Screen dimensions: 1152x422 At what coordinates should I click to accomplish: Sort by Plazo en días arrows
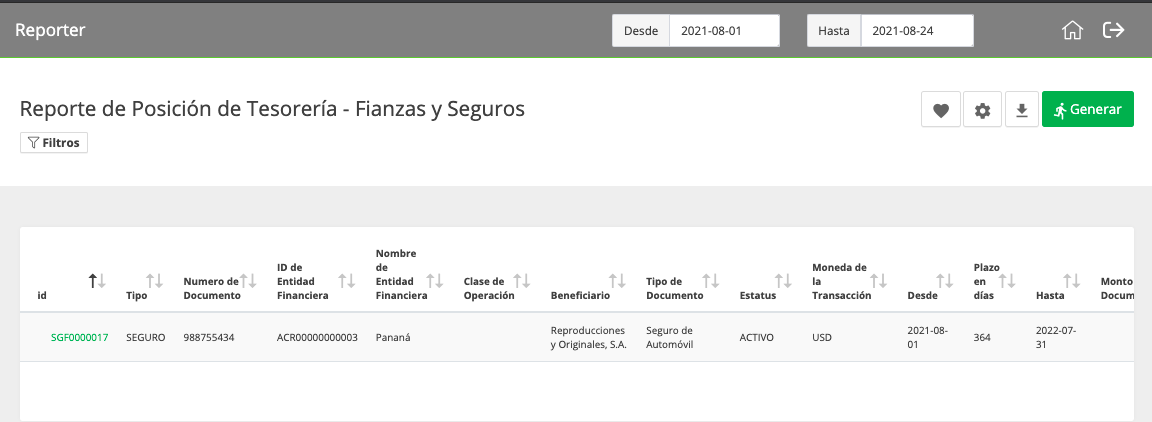click(x=1008, y=280)
